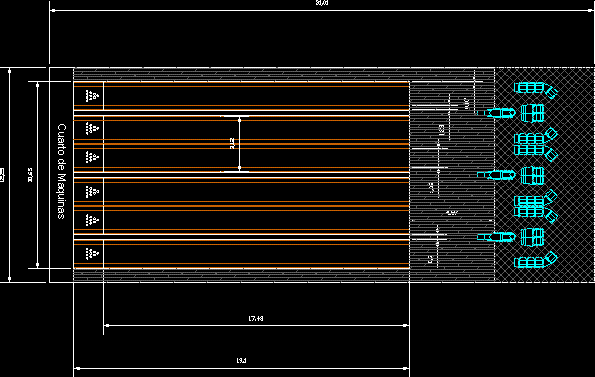
Task: Click the lowest horizontal dimension label below lanes
Action: [241, 361]
